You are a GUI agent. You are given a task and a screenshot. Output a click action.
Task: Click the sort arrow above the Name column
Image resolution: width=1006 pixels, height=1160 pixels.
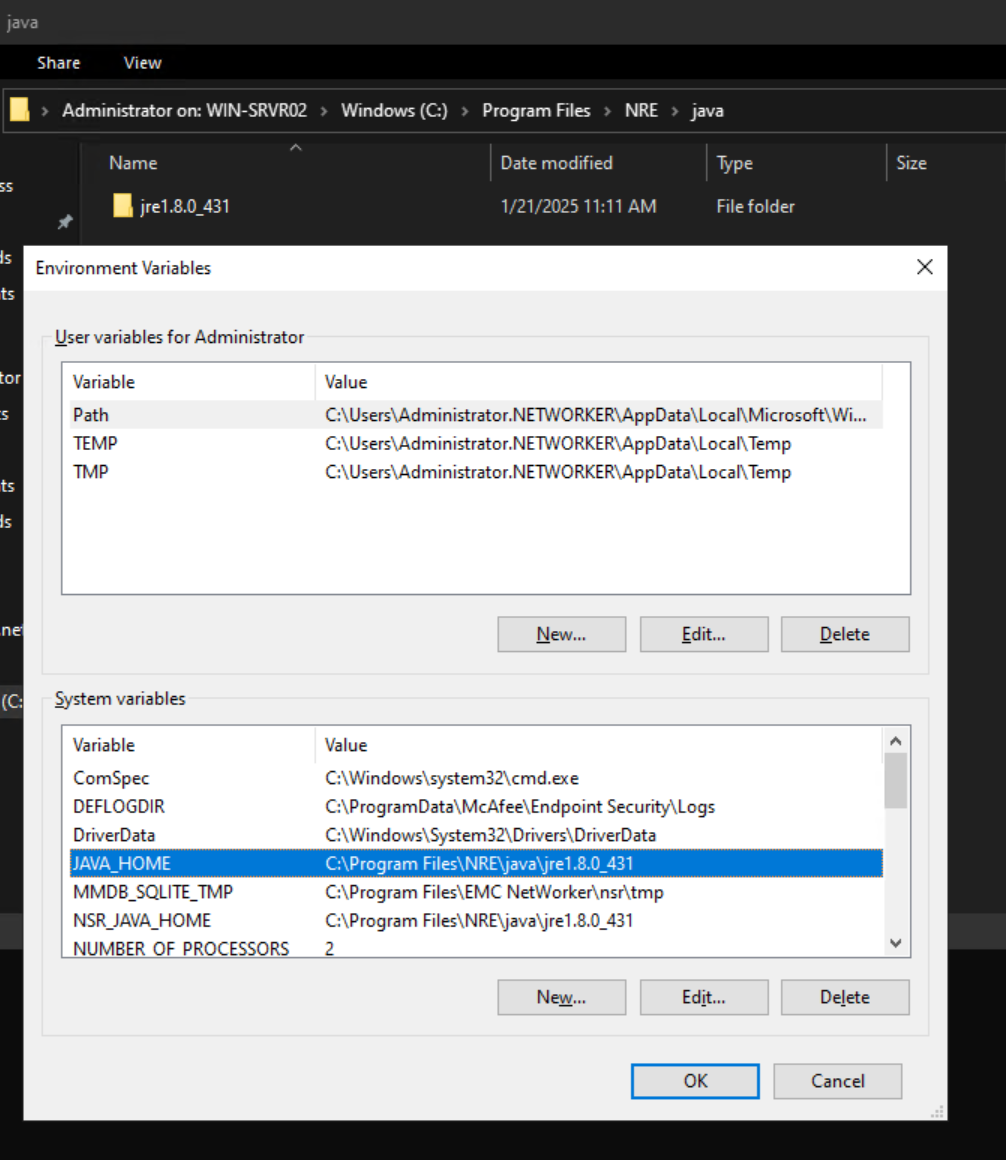point(295,146)
